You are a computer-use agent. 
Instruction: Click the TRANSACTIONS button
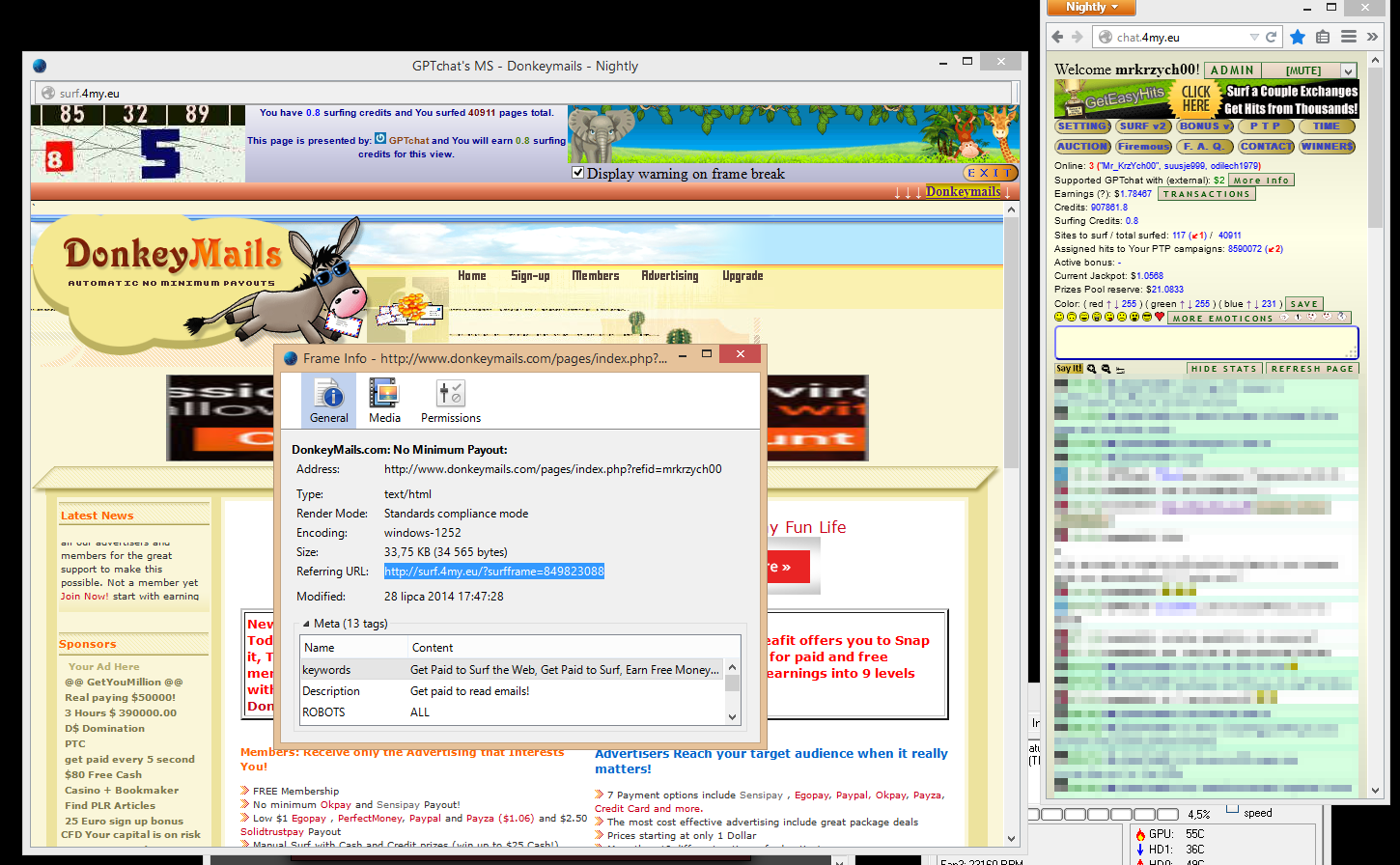pos(1206,194)
